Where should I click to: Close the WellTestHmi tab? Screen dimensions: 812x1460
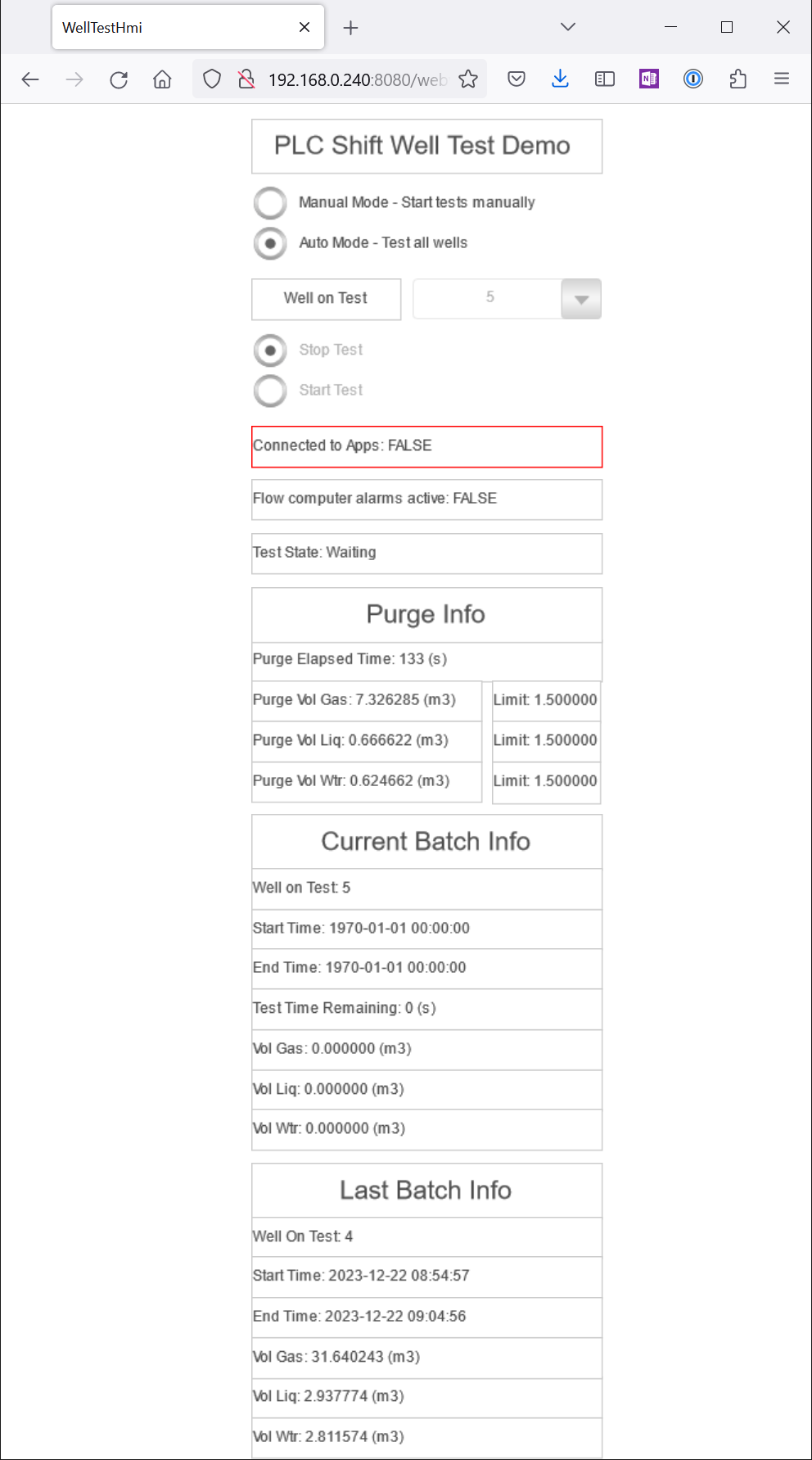[304, 28]
